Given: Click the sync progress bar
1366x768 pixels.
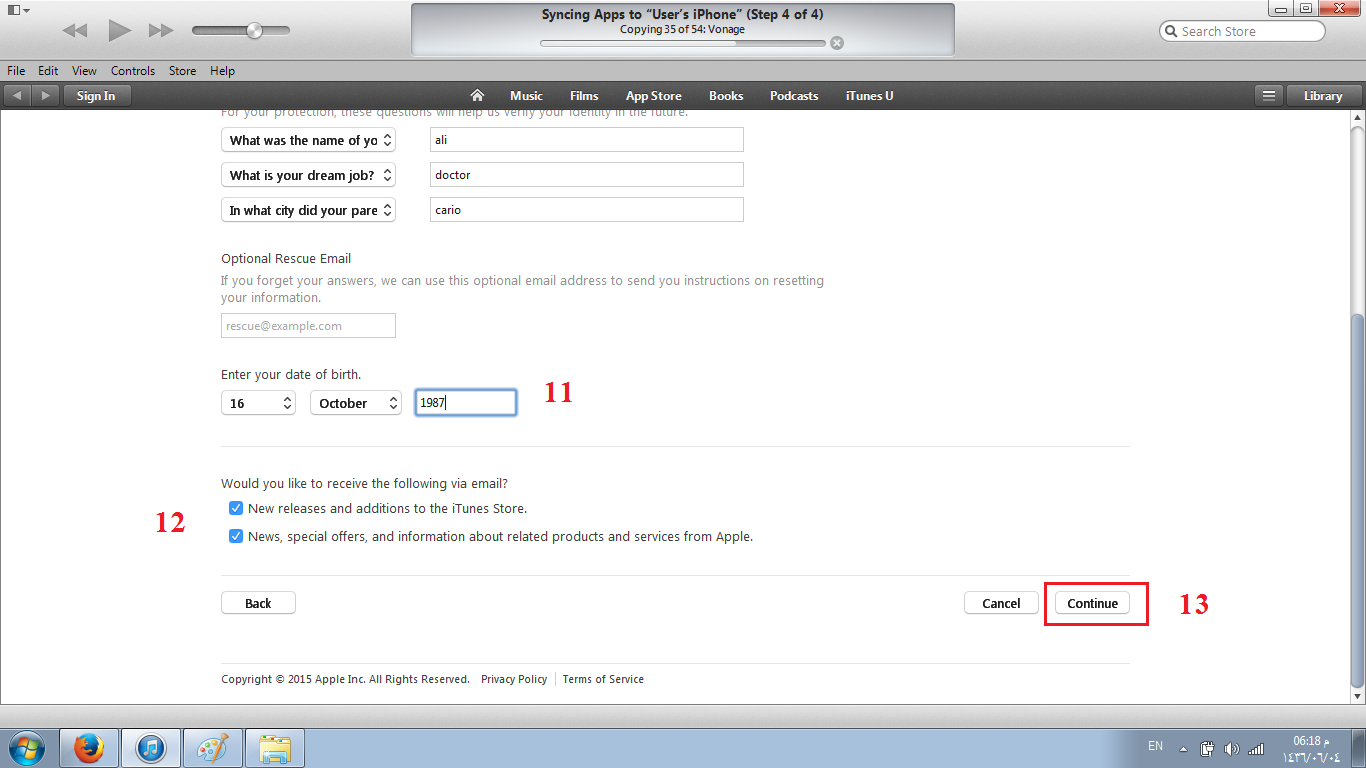Looking at the screenshot, I should (683, 43).
